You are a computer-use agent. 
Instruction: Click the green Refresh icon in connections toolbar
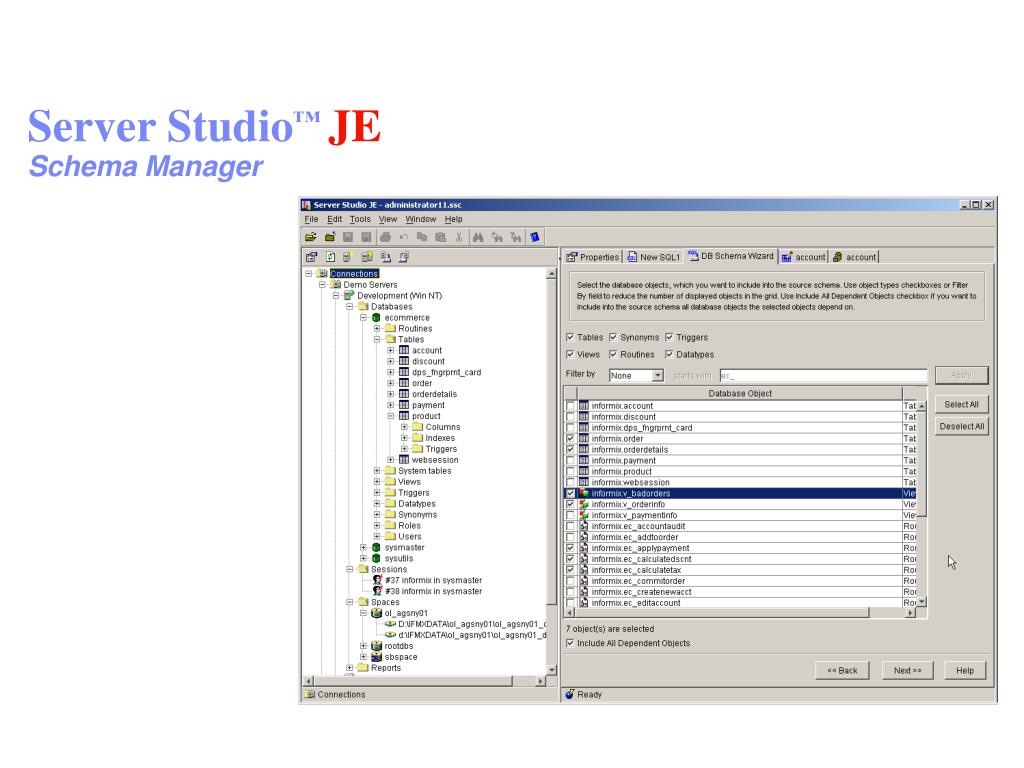(330, 257)
